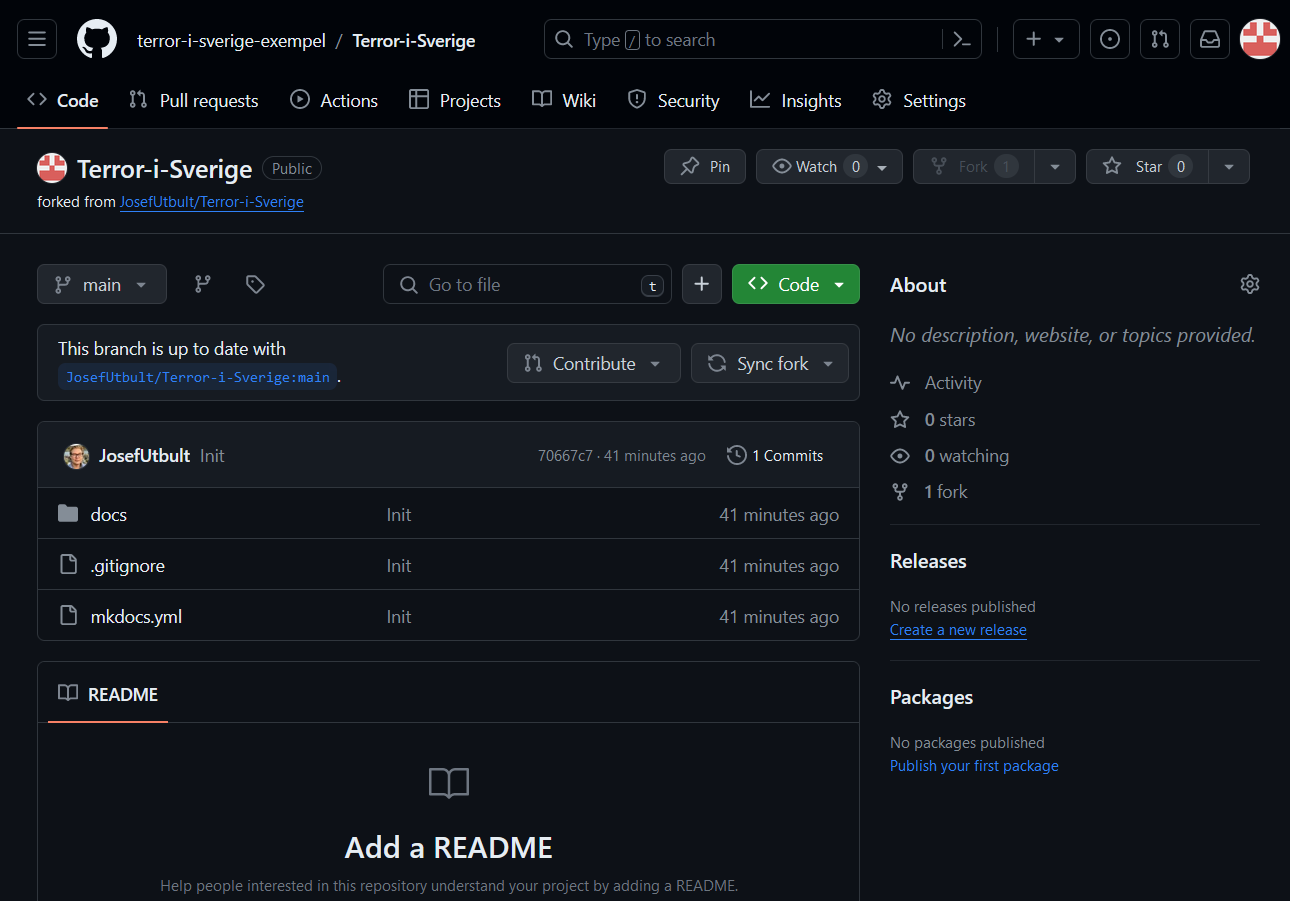Switch to the Code tab
Image resolution: width=1290 pixels, height=901 pixels.
click(63, 100)
